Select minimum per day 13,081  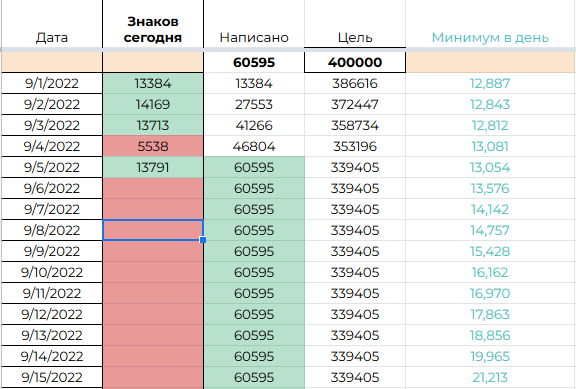490,146
